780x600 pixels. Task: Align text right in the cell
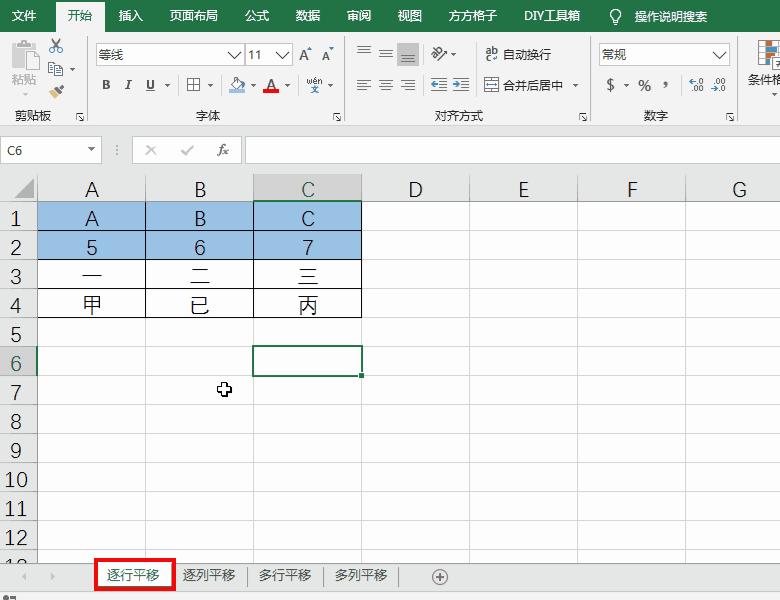coord(408,85)
